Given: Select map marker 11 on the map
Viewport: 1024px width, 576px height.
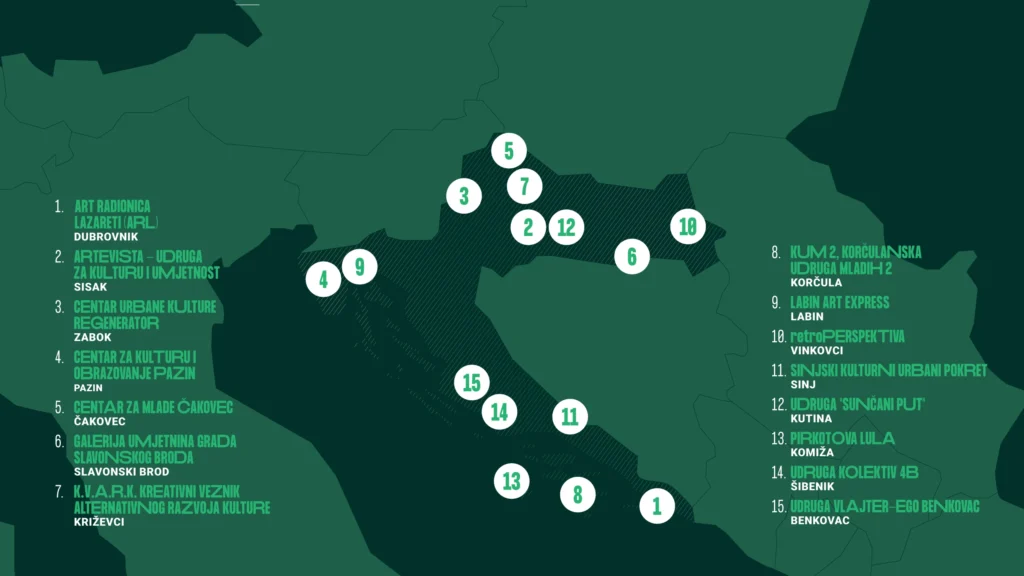Looking at the screenshot, I should click(x=570, y=416).
